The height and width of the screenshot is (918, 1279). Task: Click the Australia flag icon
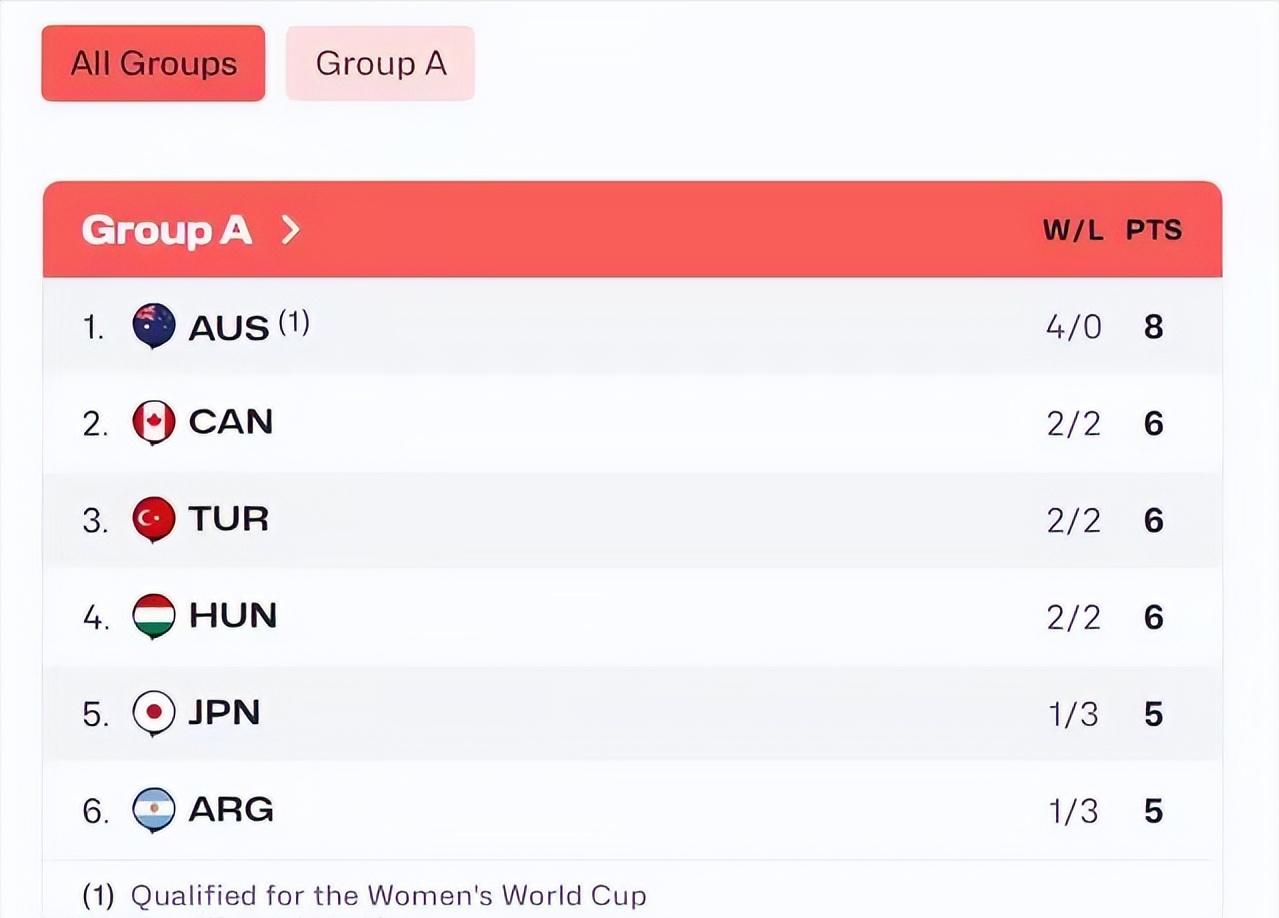154,326
